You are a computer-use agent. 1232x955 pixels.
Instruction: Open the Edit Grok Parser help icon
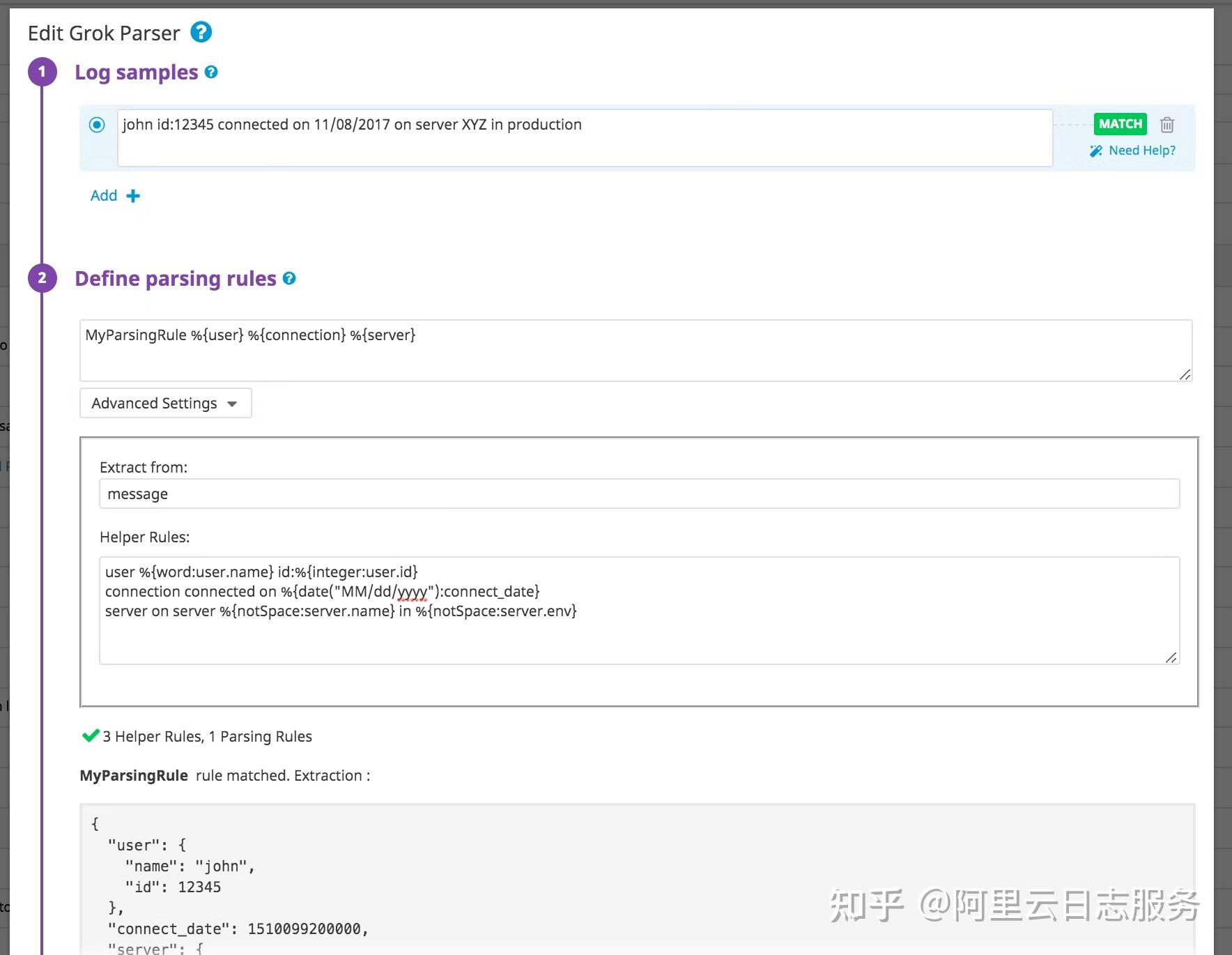[201, 32]
